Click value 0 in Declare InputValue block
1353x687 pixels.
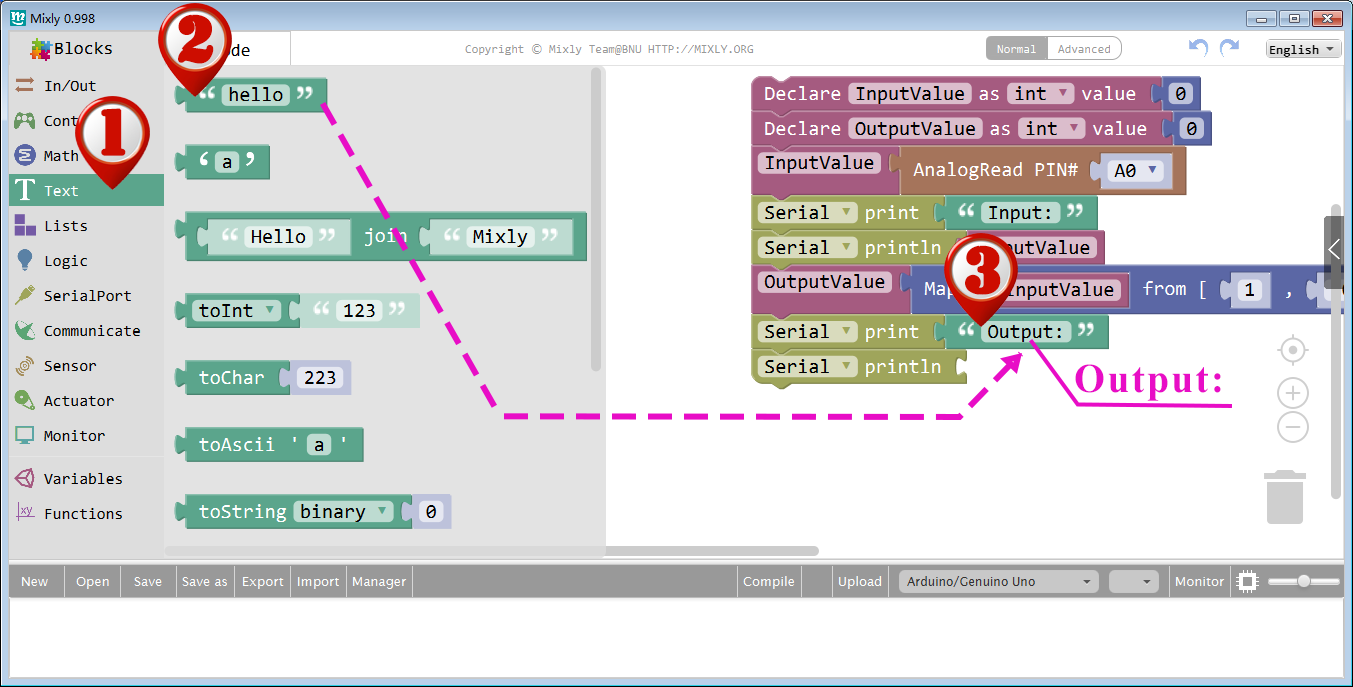pos(1180,94)
